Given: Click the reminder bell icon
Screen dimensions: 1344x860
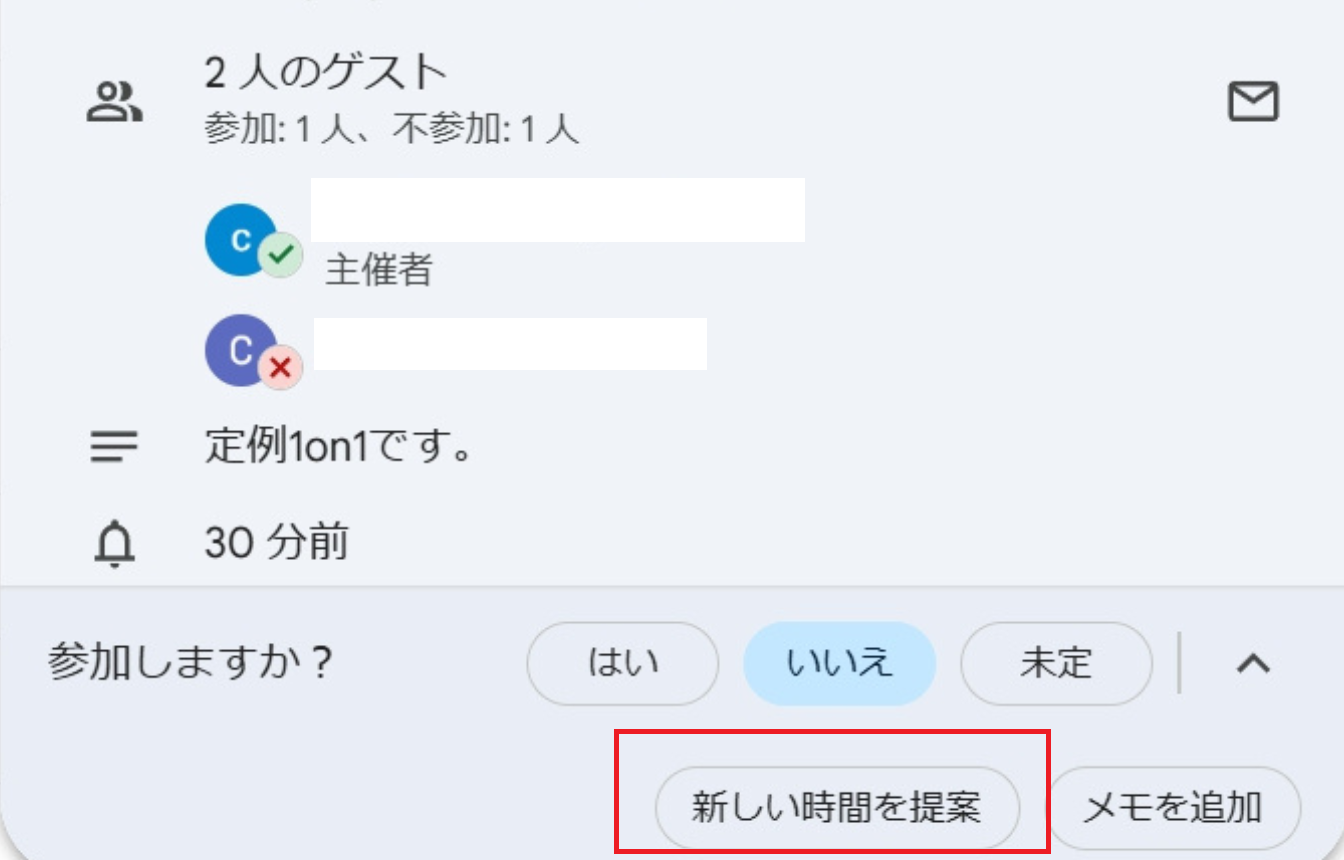Looking at the screenshot, I should (116, 544).
